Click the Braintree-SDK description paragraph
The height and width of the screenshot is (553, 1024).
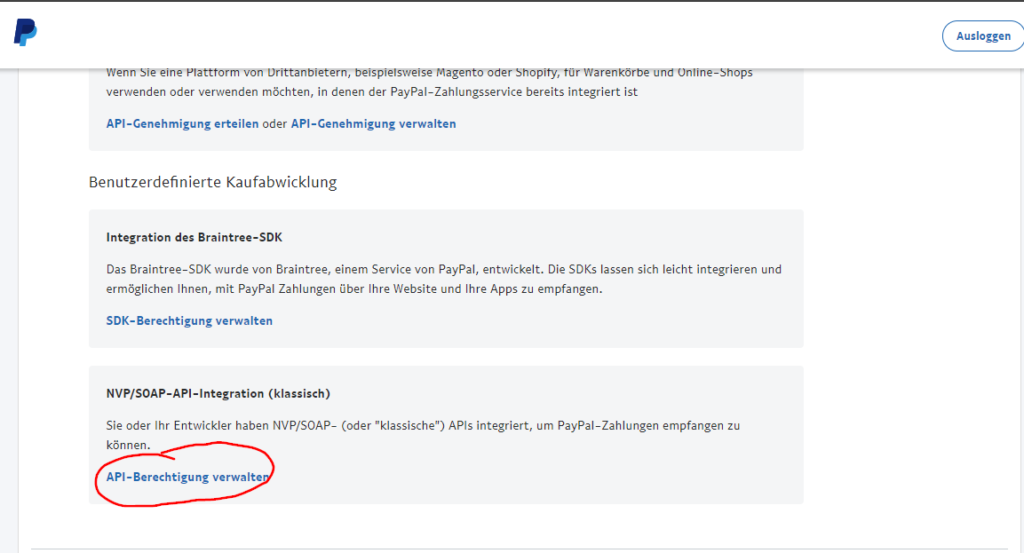pyautogui.click(x=443, y=279)
